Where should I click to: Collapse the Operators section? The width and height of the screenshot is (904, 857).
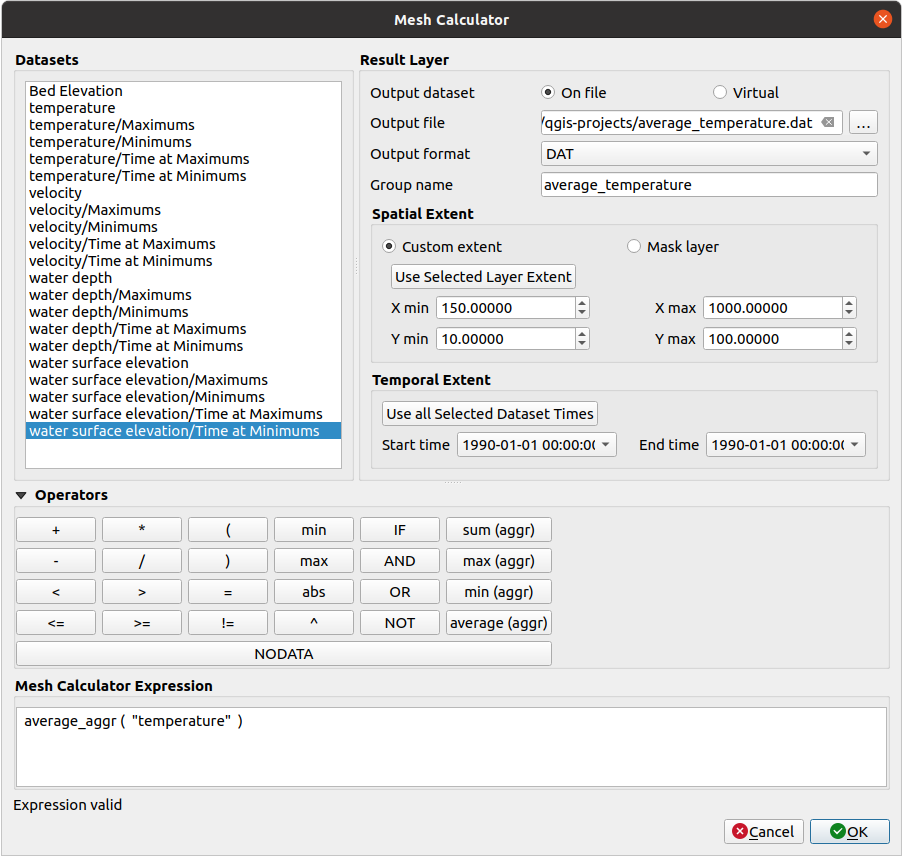coord(22,495)
